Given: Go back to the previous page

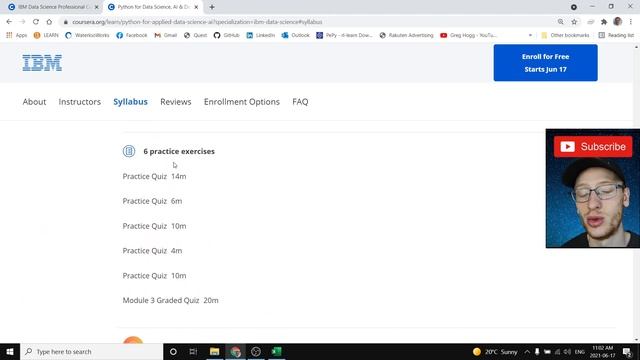Looking at the screenshot, I should (x=9, y=22).
